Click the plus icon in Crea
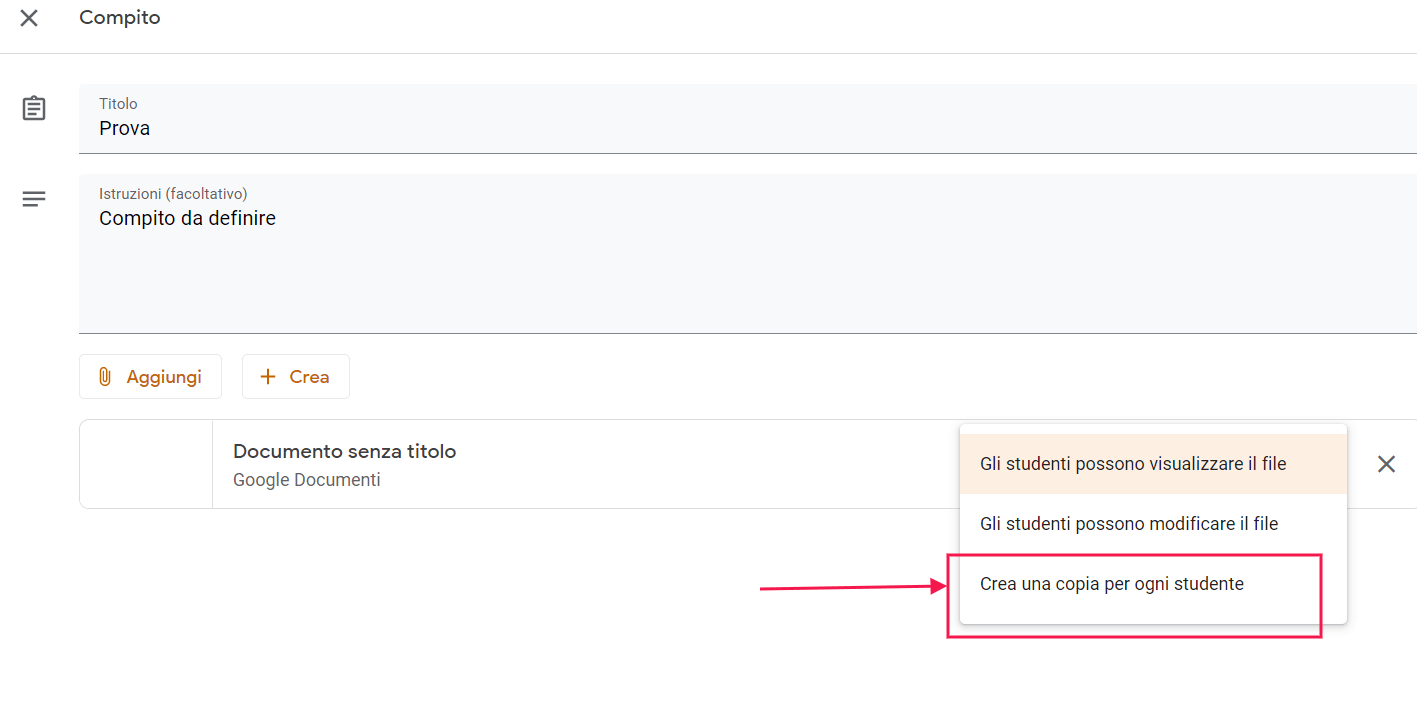This screenshot has height=712, width=1417. 267,377
